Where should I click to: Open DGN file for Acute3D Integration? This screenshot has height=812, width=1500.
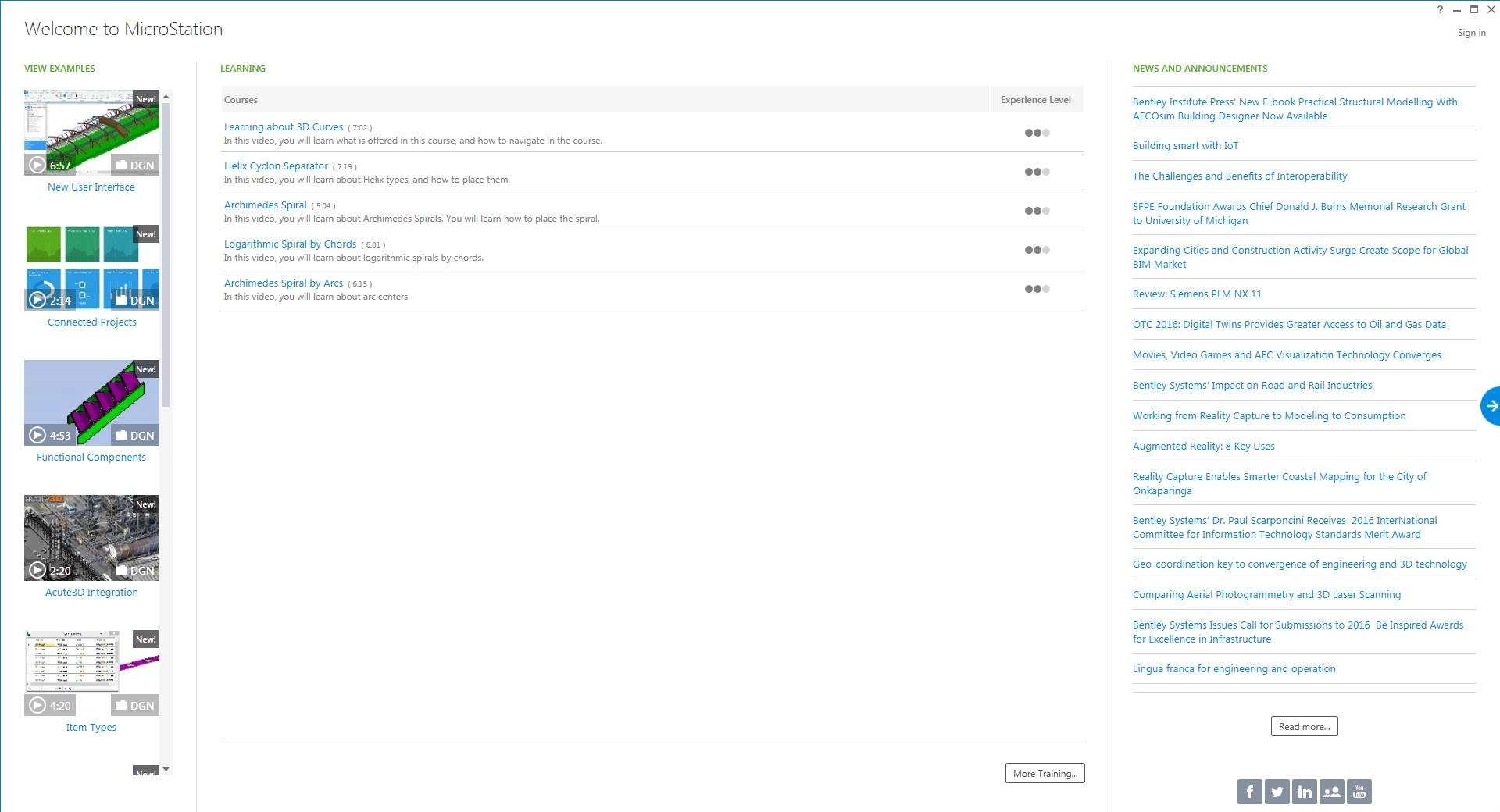pos(134,570)
